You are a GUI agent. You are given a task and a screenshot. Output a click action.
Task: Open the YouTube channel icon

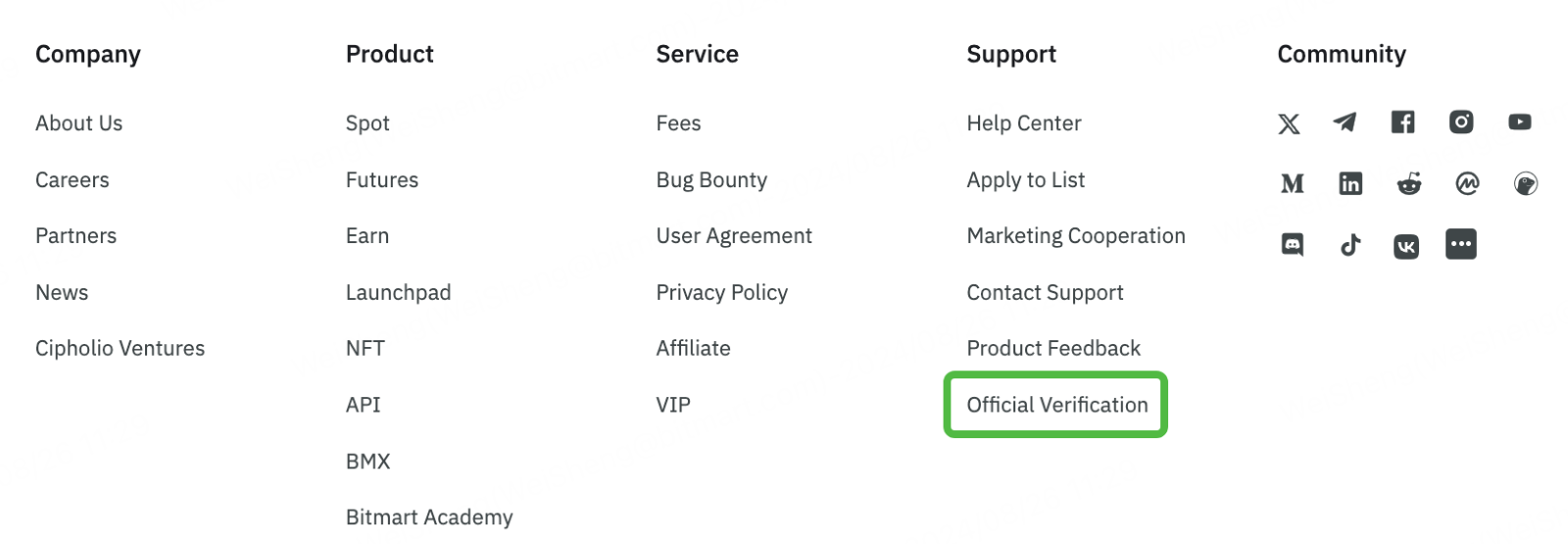[1519, 123]
